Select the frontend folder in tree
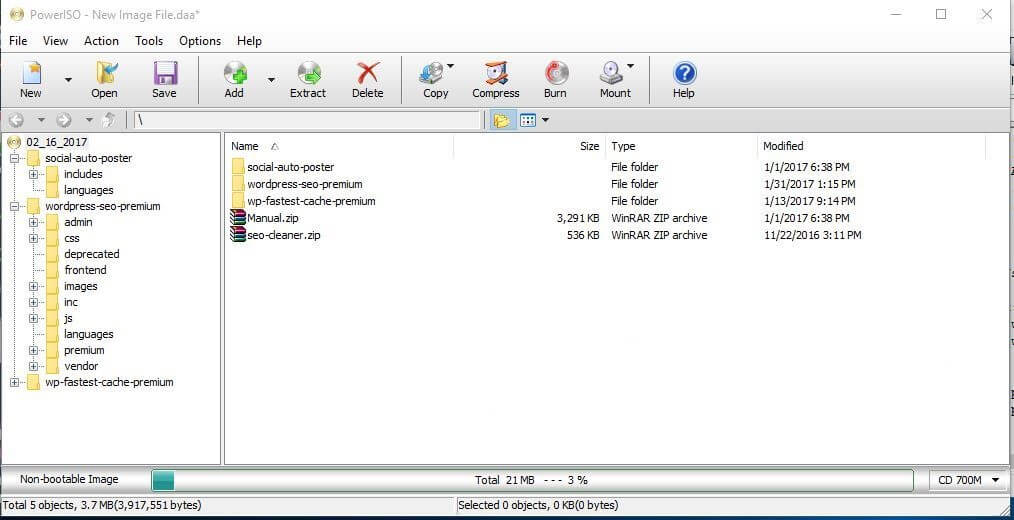This screenshot has height=520, width=1014. coord(85,270)
